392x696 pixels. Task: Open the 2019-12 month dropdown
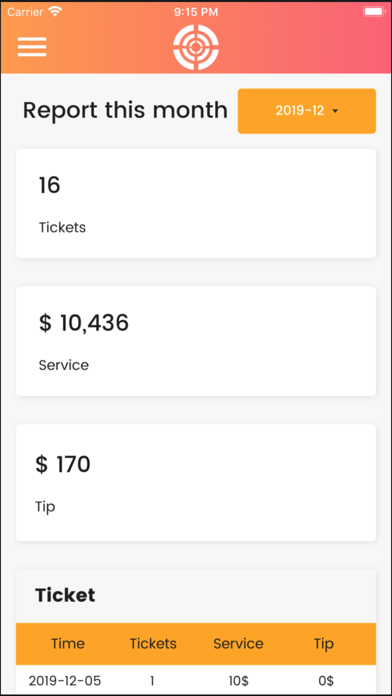tap(307, 111)
